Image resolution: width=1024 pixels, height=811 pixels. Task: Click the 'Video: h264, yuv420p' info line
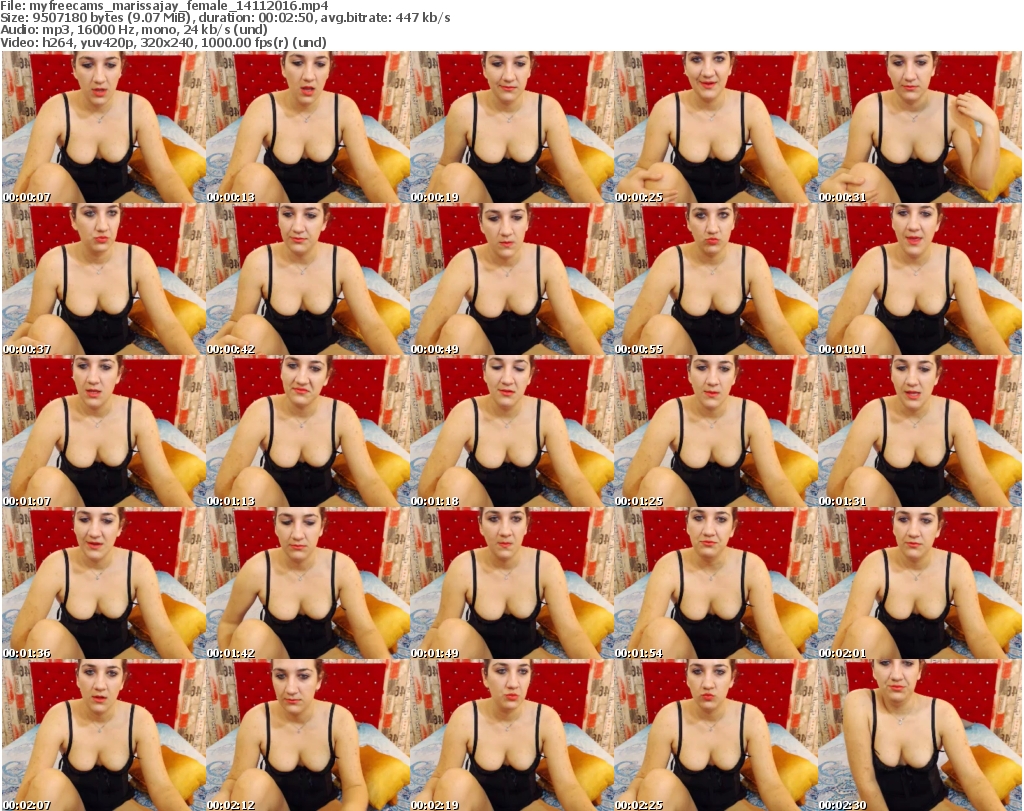pos(163,42)
